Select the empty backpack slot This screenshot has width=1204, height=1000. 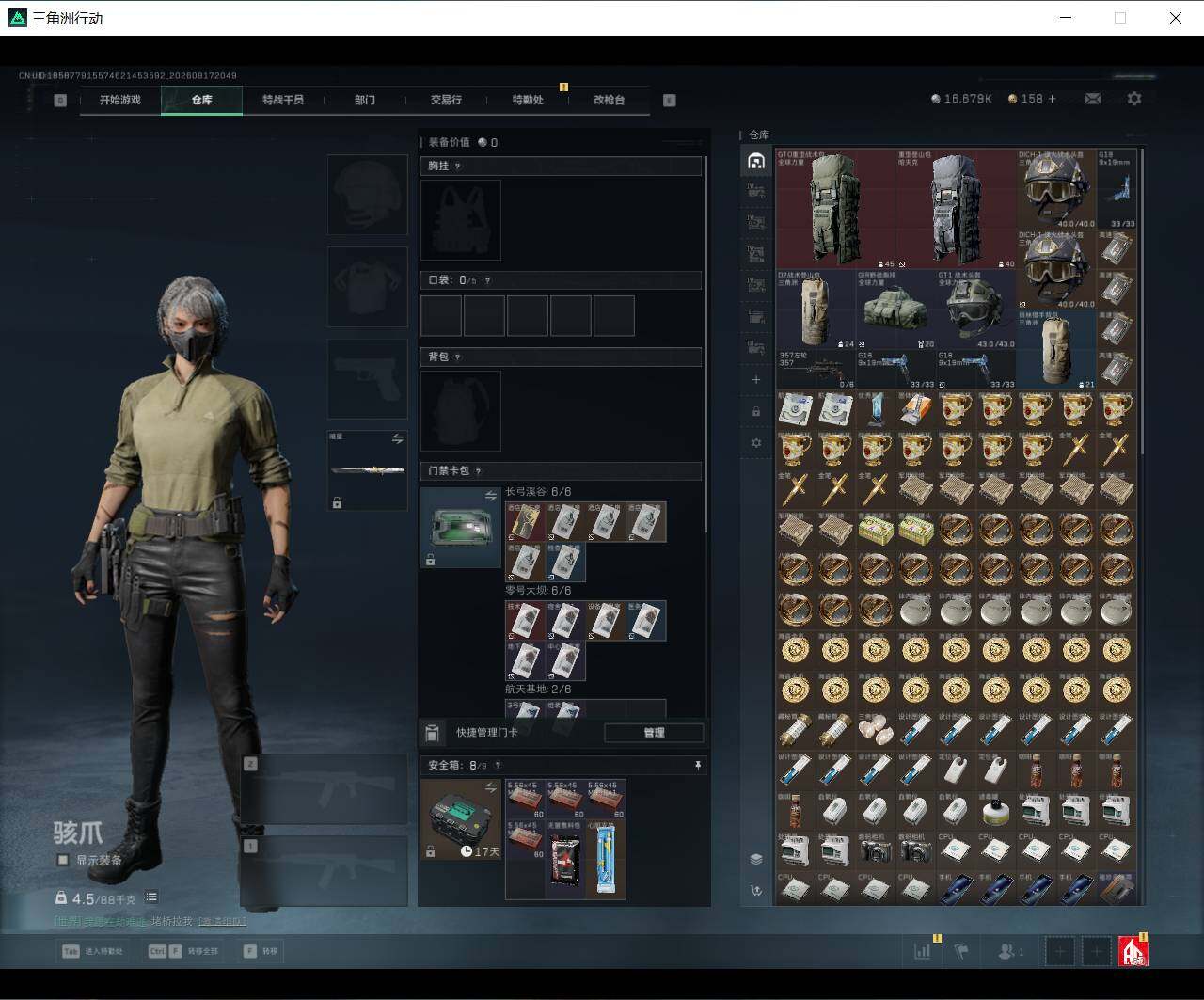pyautogui.click(x=461, y=411)
